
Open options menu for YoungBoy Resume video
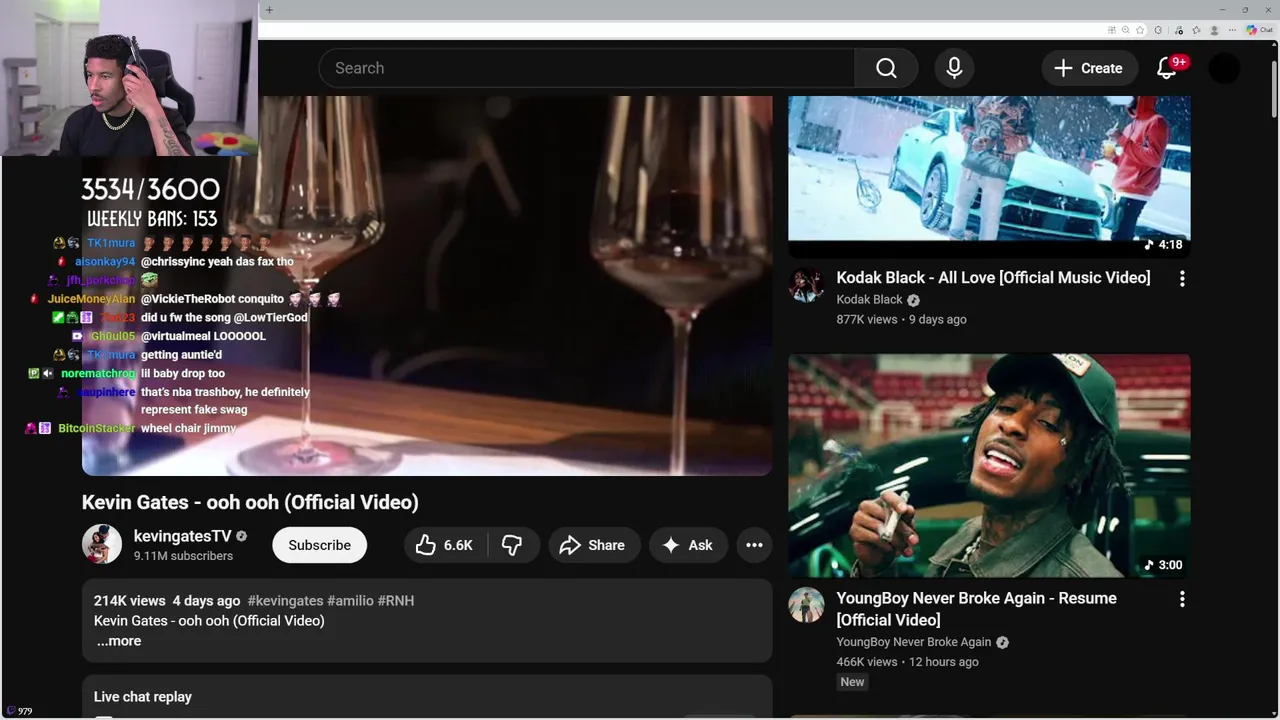(1182, 599)
